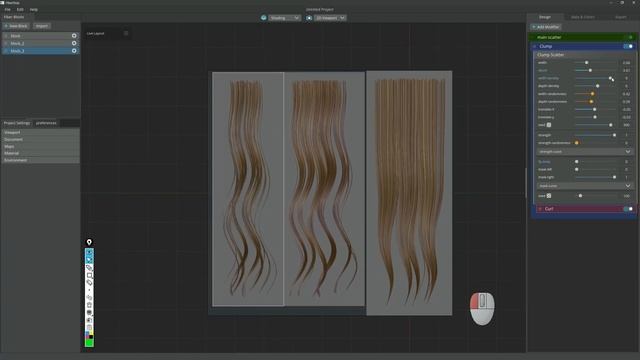Screen dimensions: 640x360
Task: Open the Help menu
Action: click(34, 9)
